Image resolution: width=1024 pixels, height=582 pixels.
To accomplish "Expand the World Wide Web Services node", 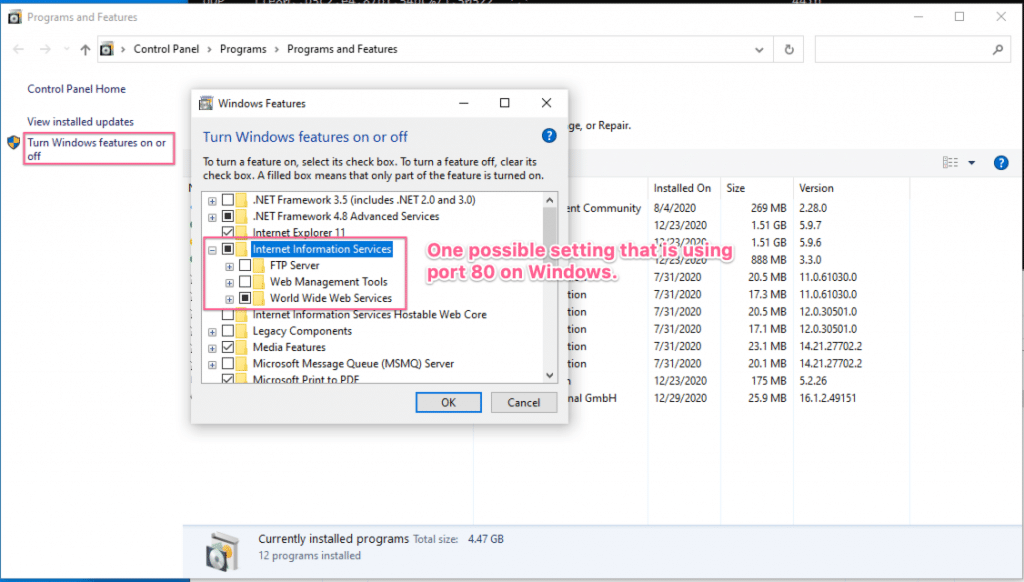I will point(229,299).
